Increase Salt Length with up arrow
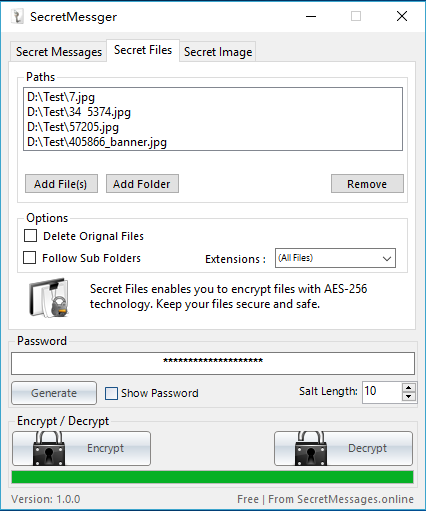 pos(409,388)
